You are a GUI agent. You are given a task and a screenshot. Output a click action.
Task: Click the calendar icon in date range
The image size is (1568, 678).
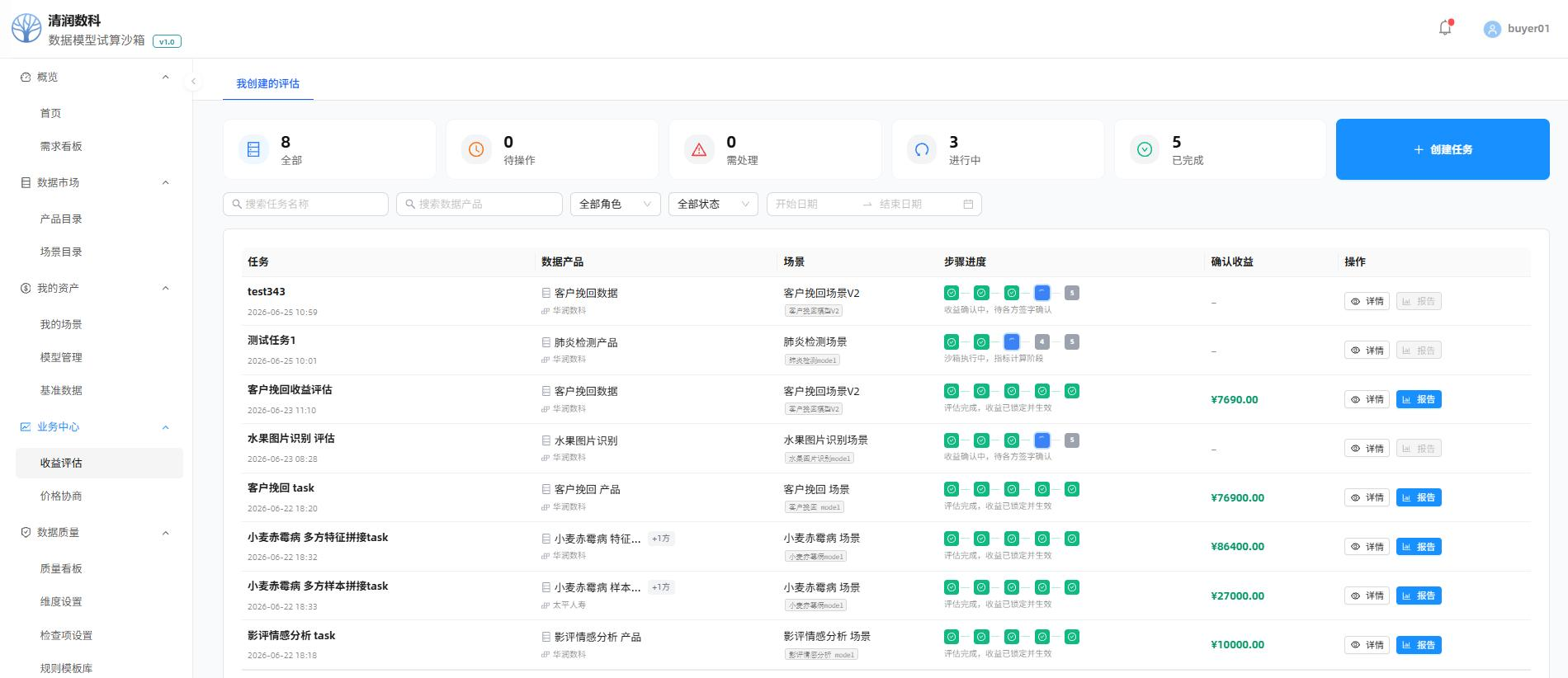(968, 204)
